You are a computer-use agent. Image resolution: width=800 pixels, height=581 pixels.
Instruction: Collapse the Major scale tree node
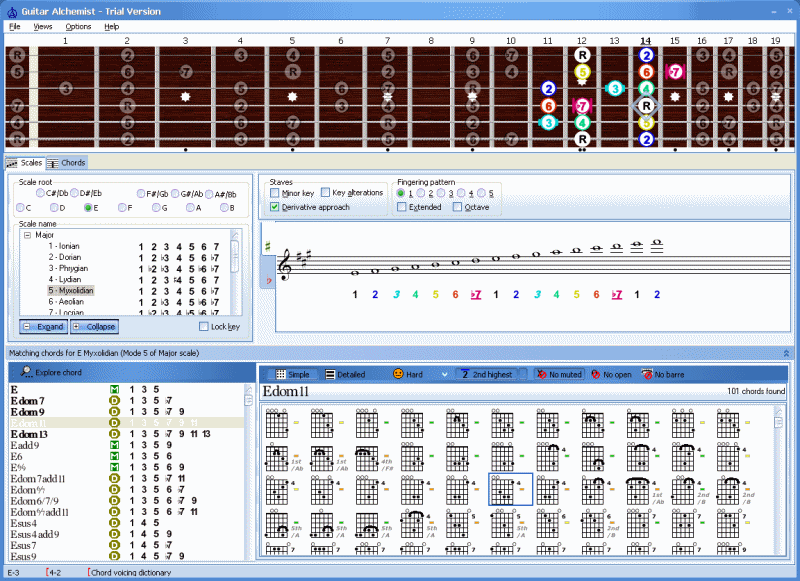[x=26, y=235]
